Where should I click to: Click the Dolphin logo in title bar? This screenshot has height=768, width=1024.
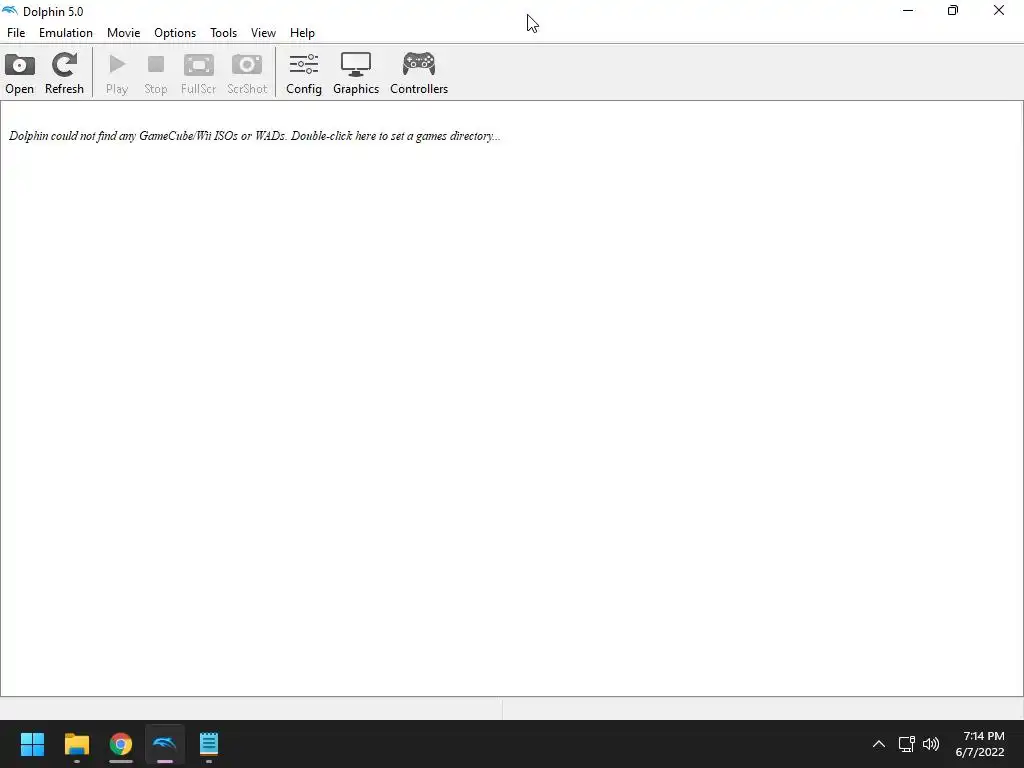coord(10,11)
